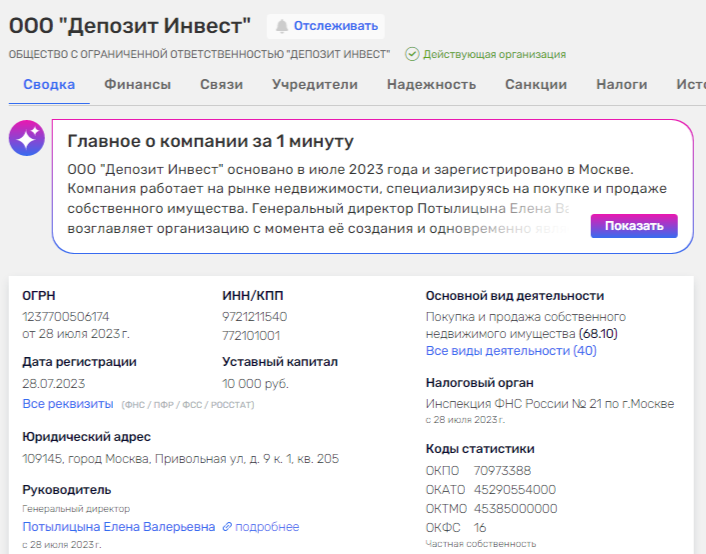Open the partially visible Исто… tab

click(691, 85)
